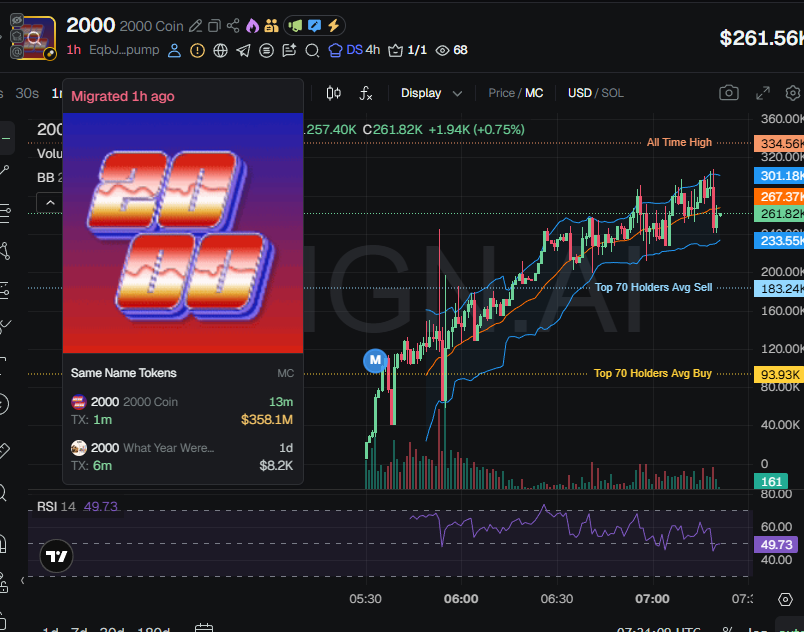The height and width of the screenshot is (632, 804).
Task: Select SOL as chart currency
Action: (x=612, y=93)
